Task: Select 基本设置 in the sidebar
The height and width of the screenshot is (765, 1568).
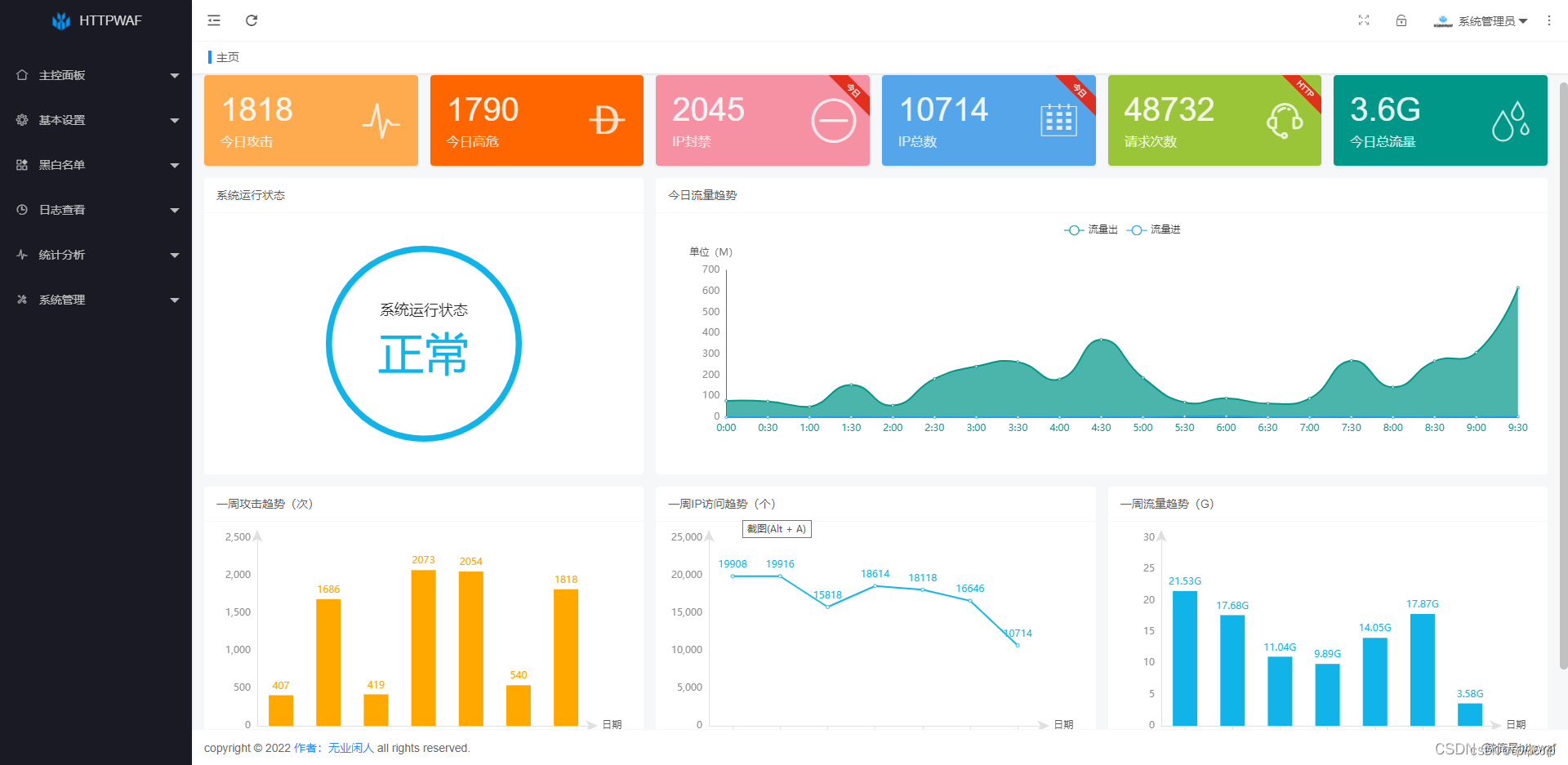Action: pyautogui.click(x=61, y=120)
